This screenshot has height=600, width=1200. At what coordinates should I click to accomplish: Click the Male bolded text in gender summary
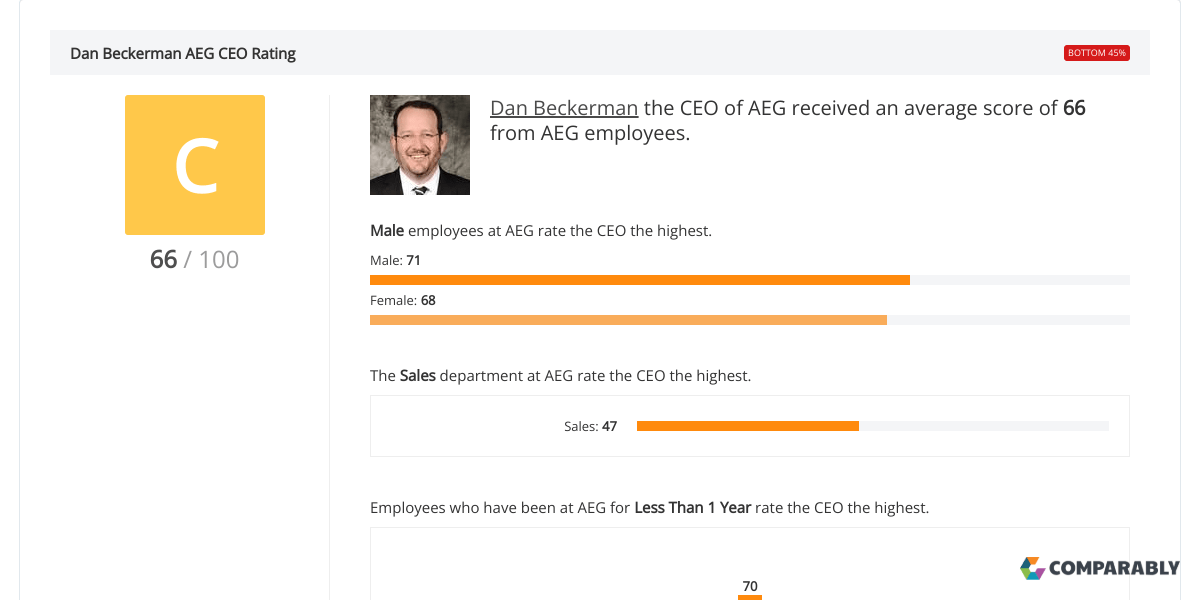(x=386, y=230)
